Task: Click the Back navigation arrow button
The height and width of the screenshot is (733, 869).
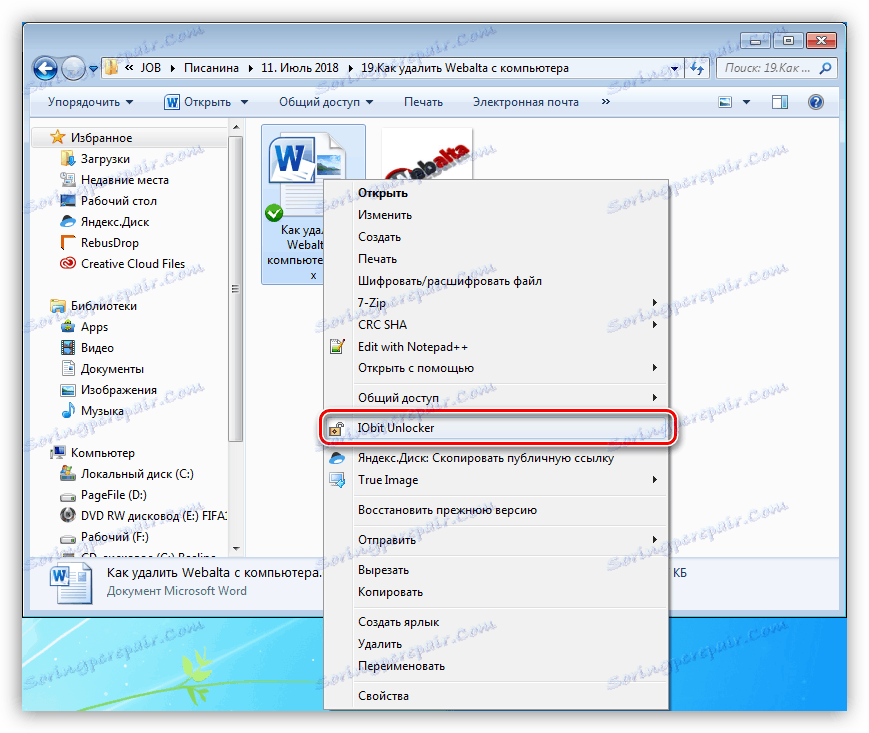Action: 45,69
